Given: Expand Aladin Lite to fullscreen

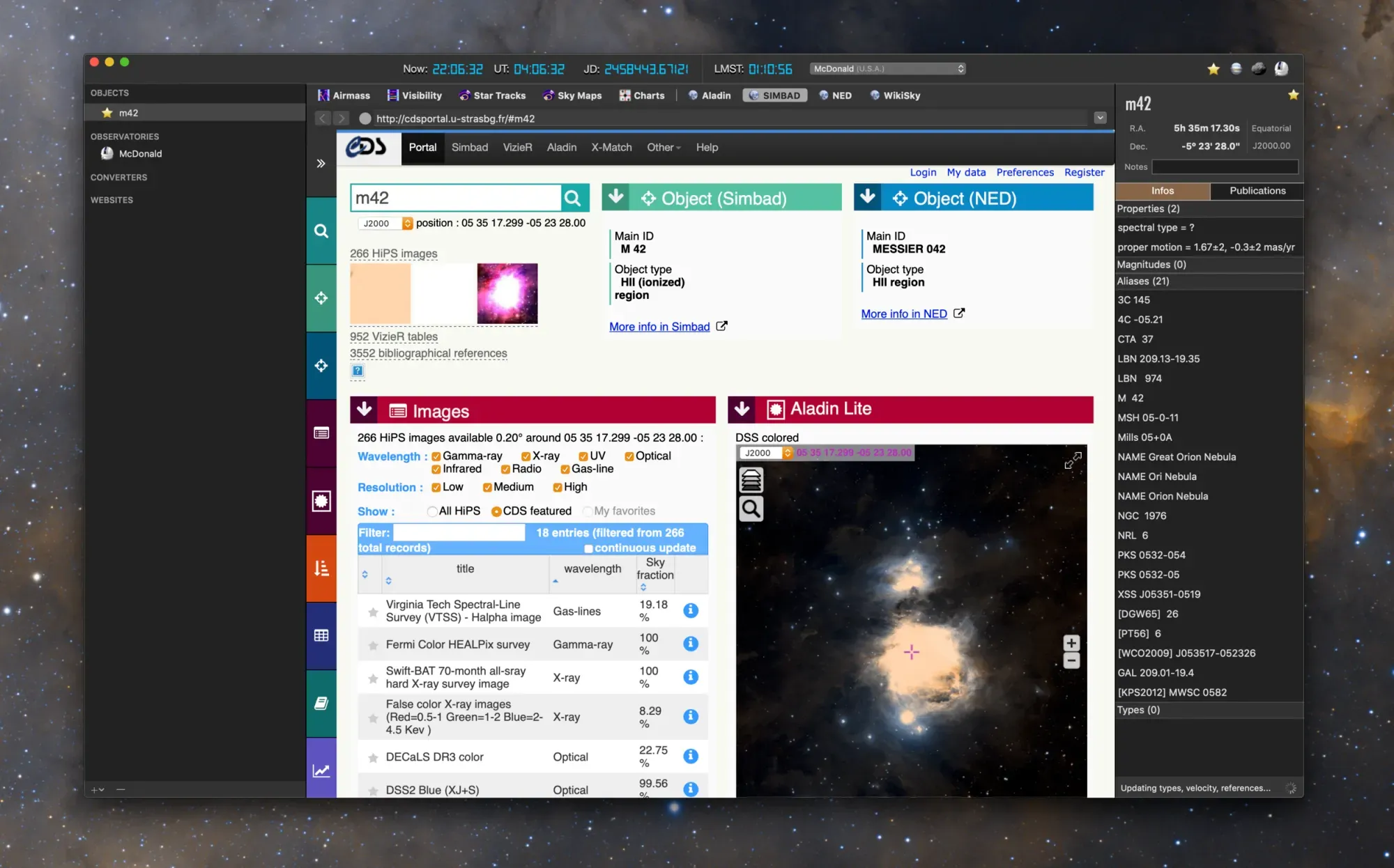Looking at the screenshot, I should point(1073,460).
